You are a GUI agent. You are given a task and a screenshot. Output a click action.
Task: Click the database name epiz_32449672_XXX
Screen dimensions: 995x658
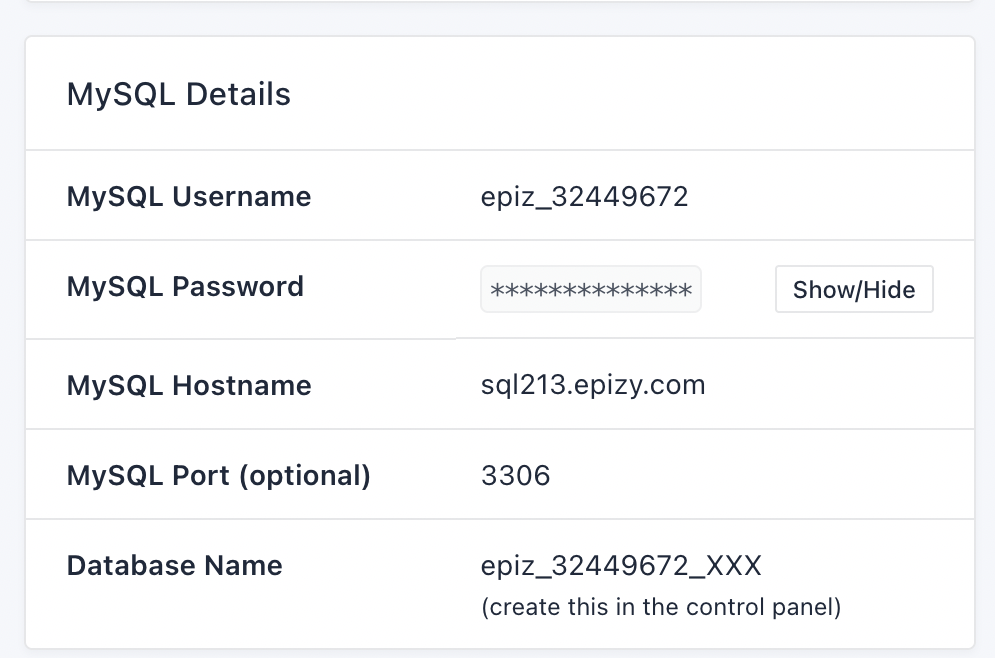[x=621, y=565]
